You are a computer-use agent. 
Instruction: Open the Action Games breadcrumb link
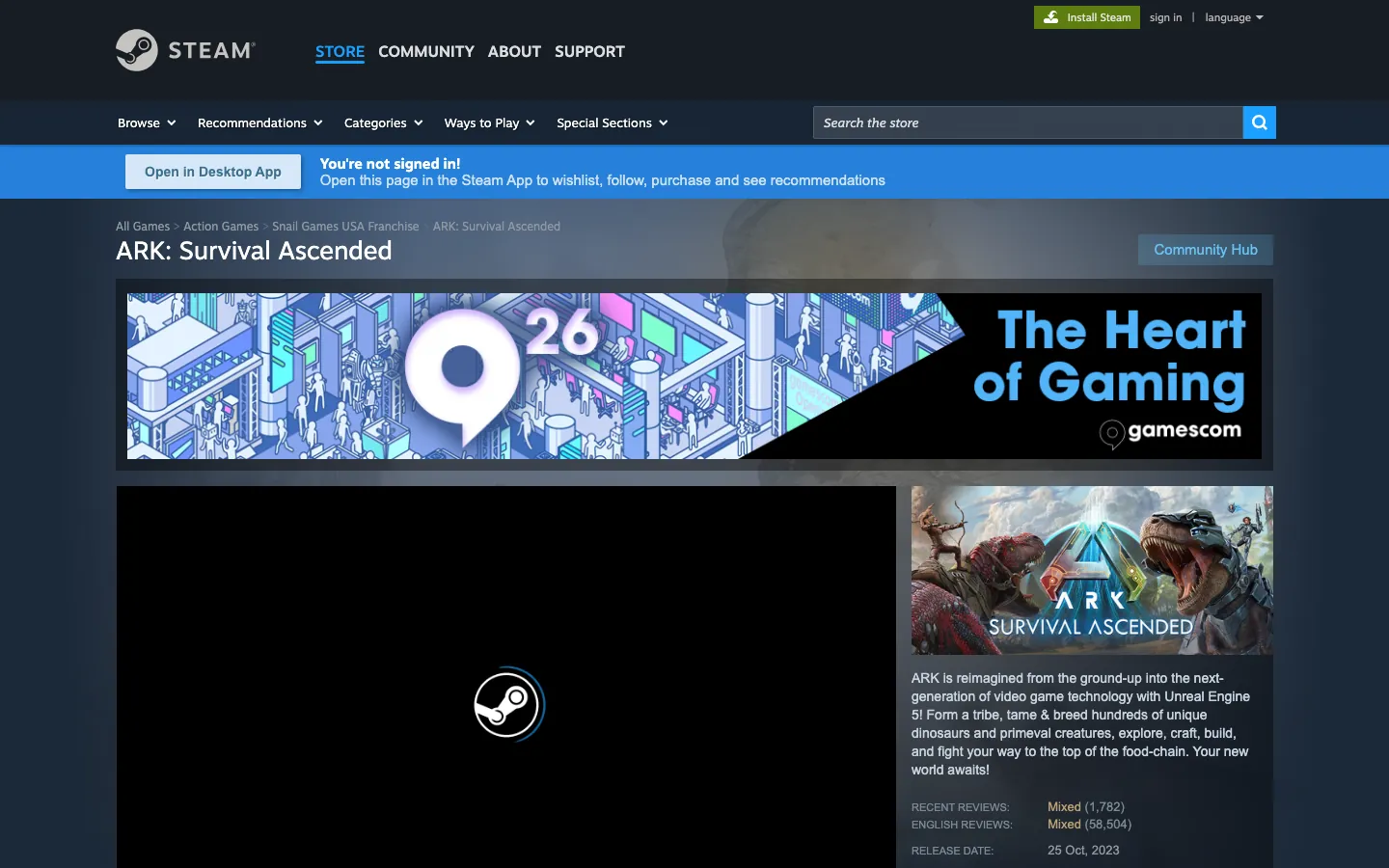221,227
